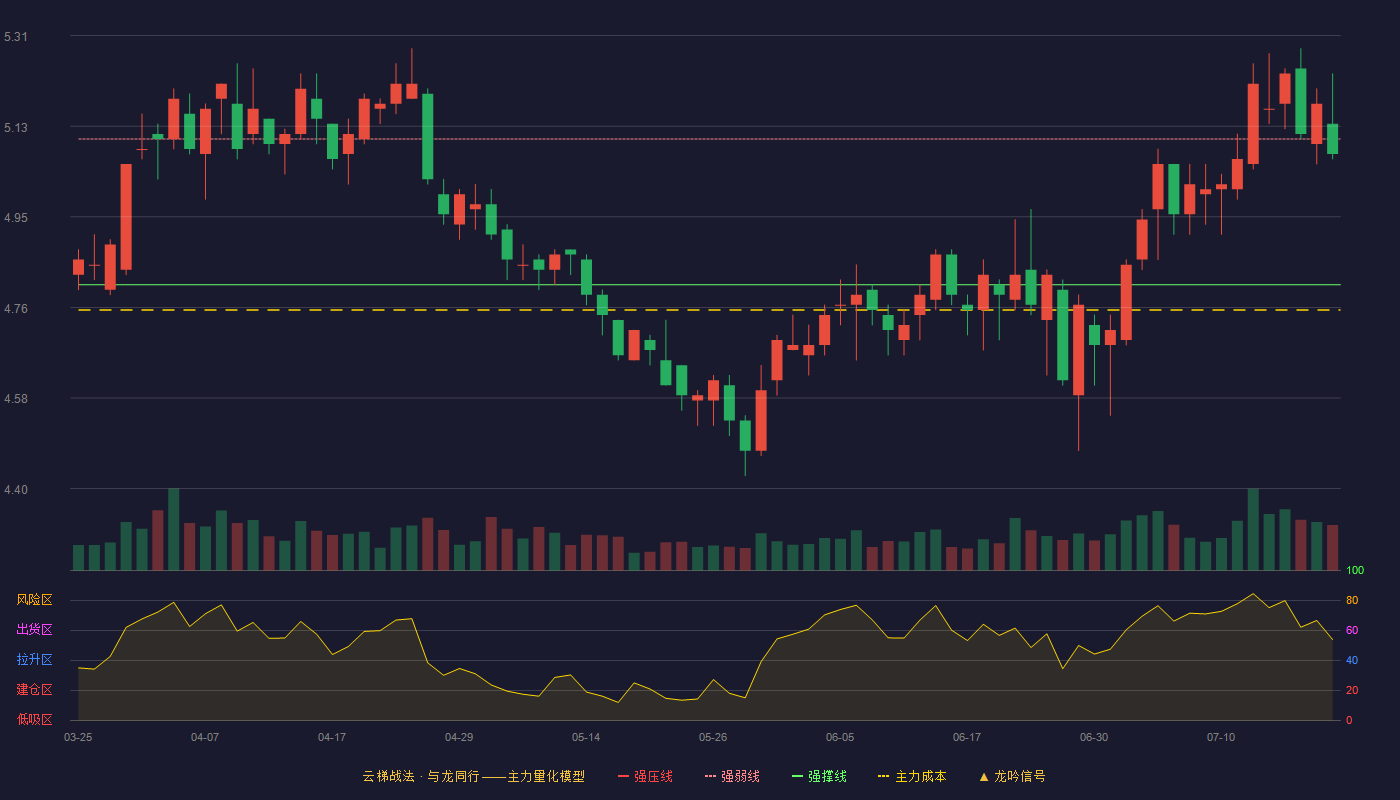The height and width of the screenshot is (800, 1400).
Task: Click the 4.40 price axis label
Action: click(x=16, y=490)
